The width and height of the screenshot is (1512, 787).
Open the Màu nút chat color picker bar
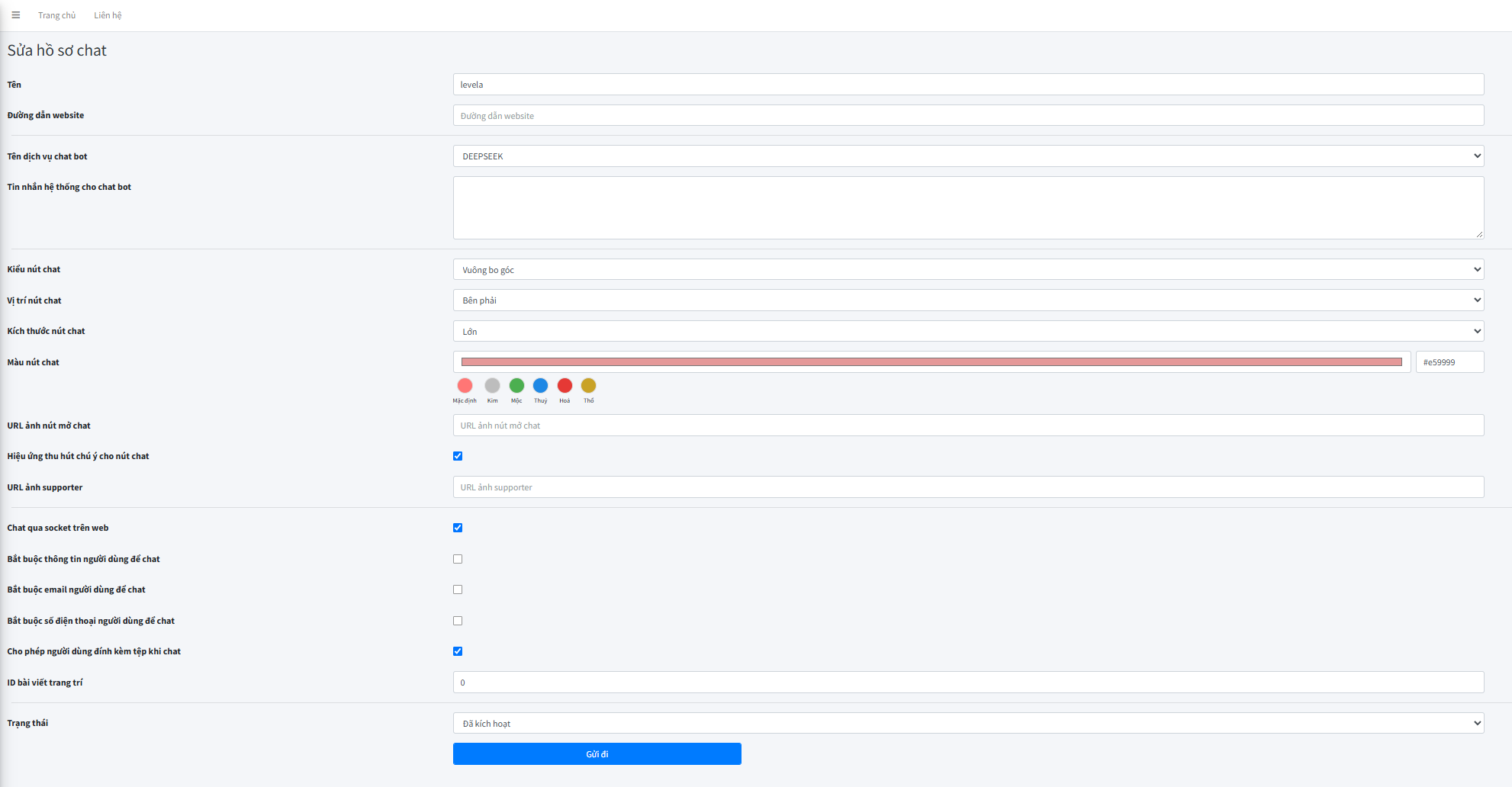coord(931,362)
